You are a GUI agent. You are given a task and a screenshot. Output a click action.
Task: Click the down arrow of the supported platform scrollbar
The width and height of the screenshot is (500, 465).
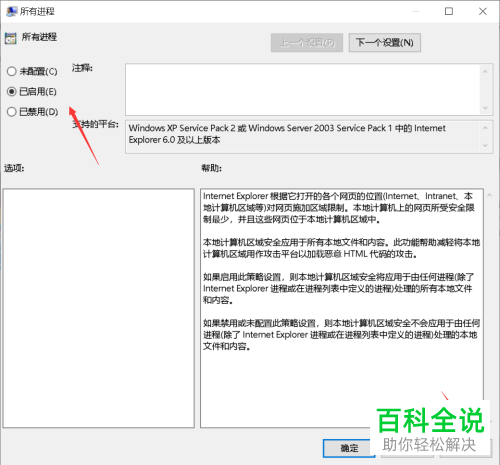pos(485,145)
